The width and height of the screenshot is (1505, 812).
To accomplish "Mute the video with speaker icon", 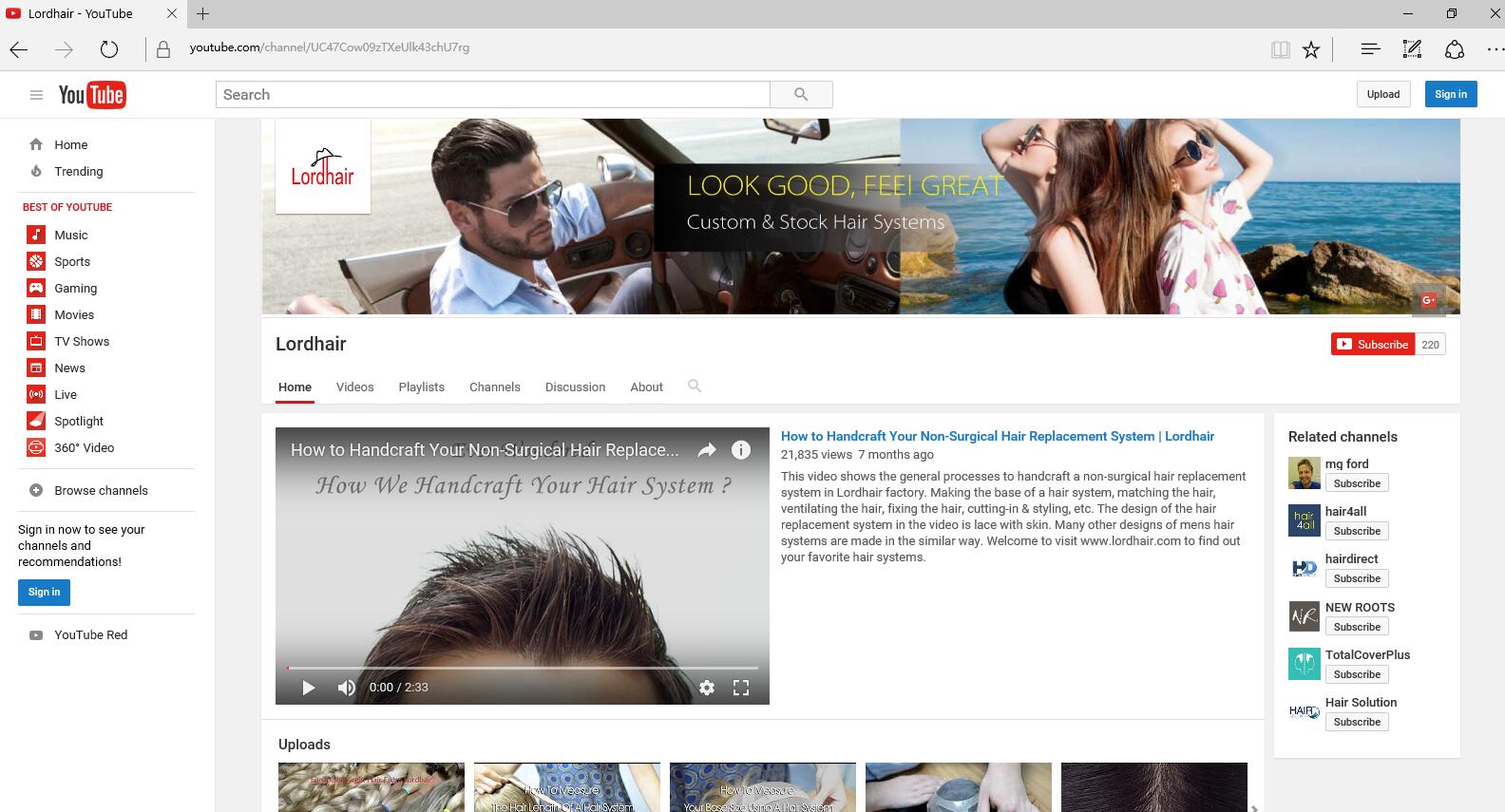I will click(x=347, y=688).
